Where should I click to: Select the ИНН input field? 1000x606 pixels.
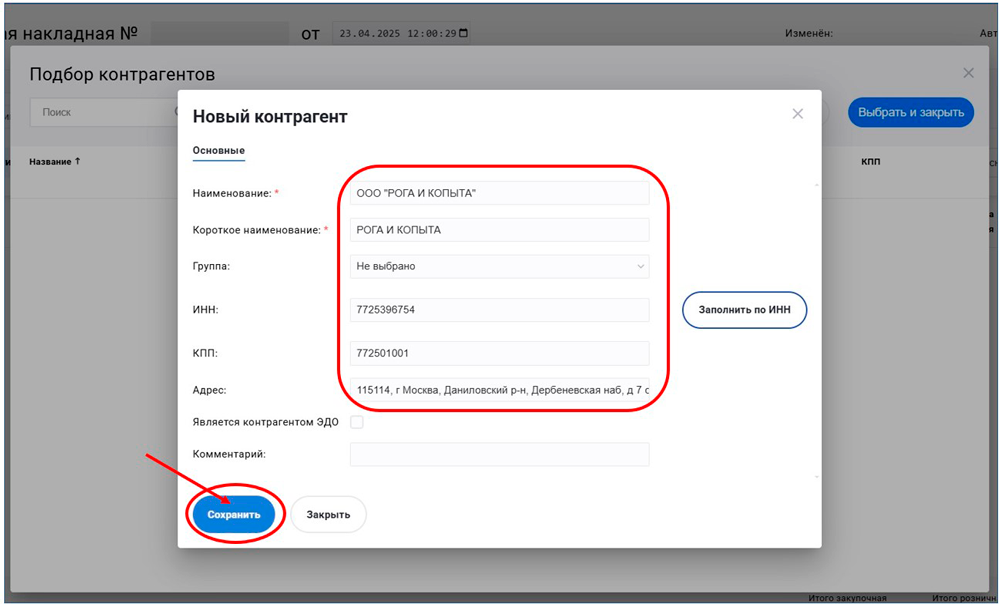tap(499, 310)
